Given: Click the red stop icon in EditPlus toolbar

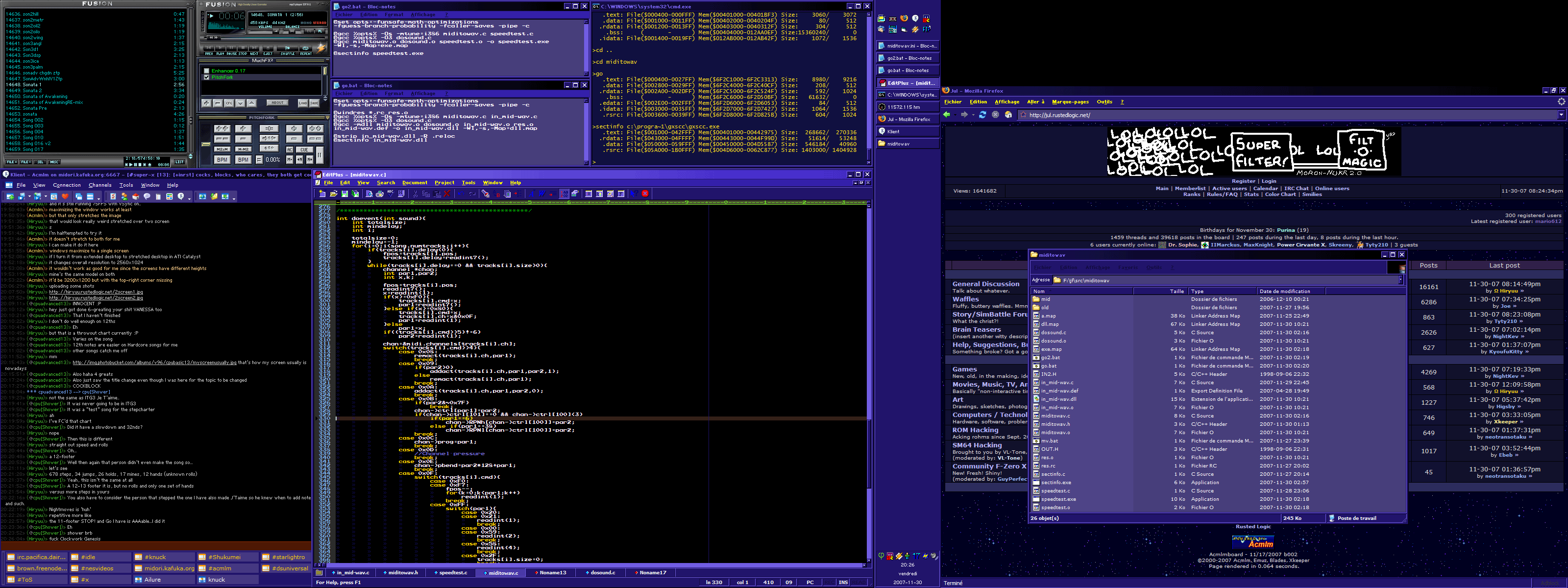Looking at the screenshot, I should pyautogui.click(x=645, y=194).
